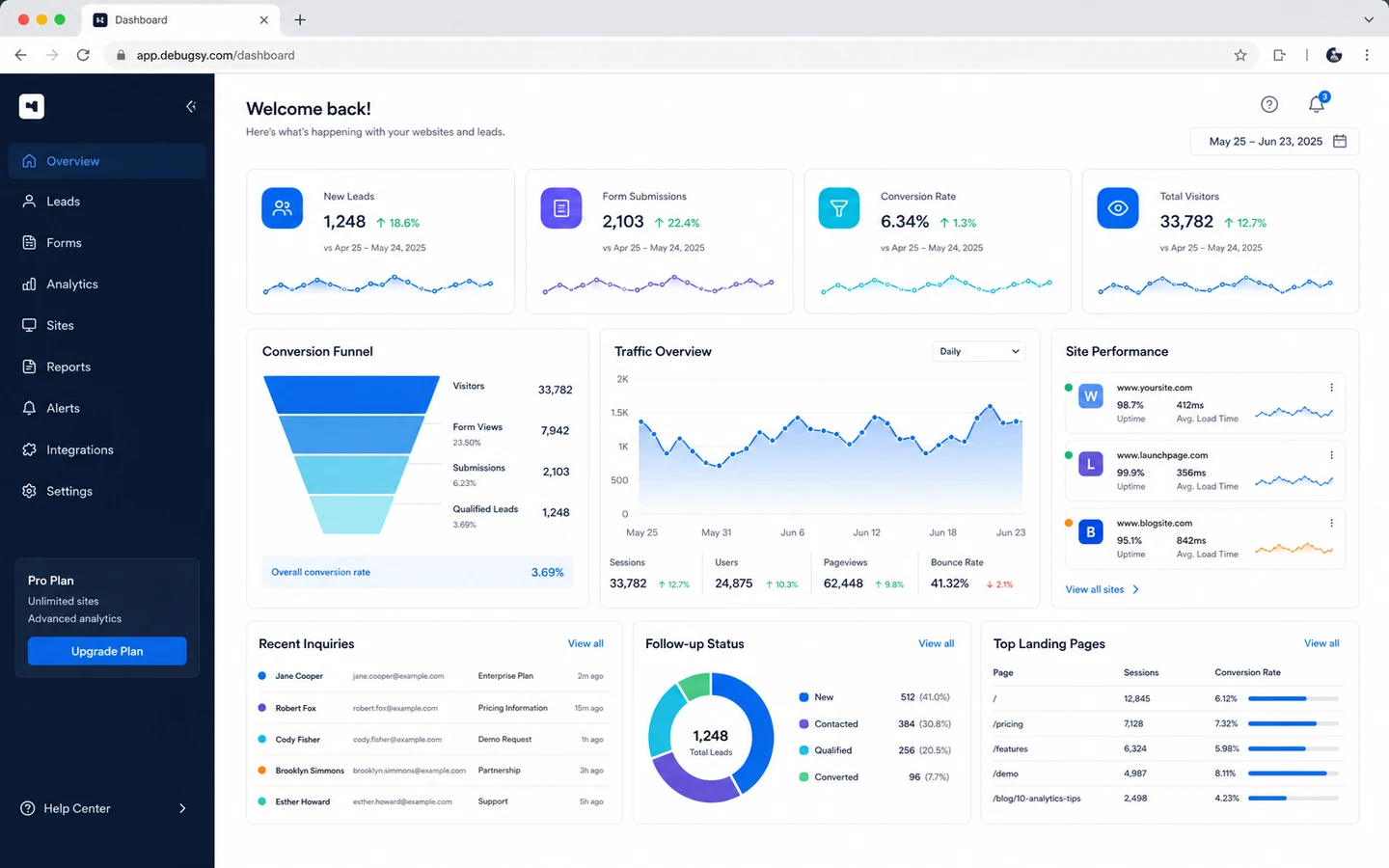View all Top Landing Pages
The image size is (1389, 868).
[x=1321, y=643]
